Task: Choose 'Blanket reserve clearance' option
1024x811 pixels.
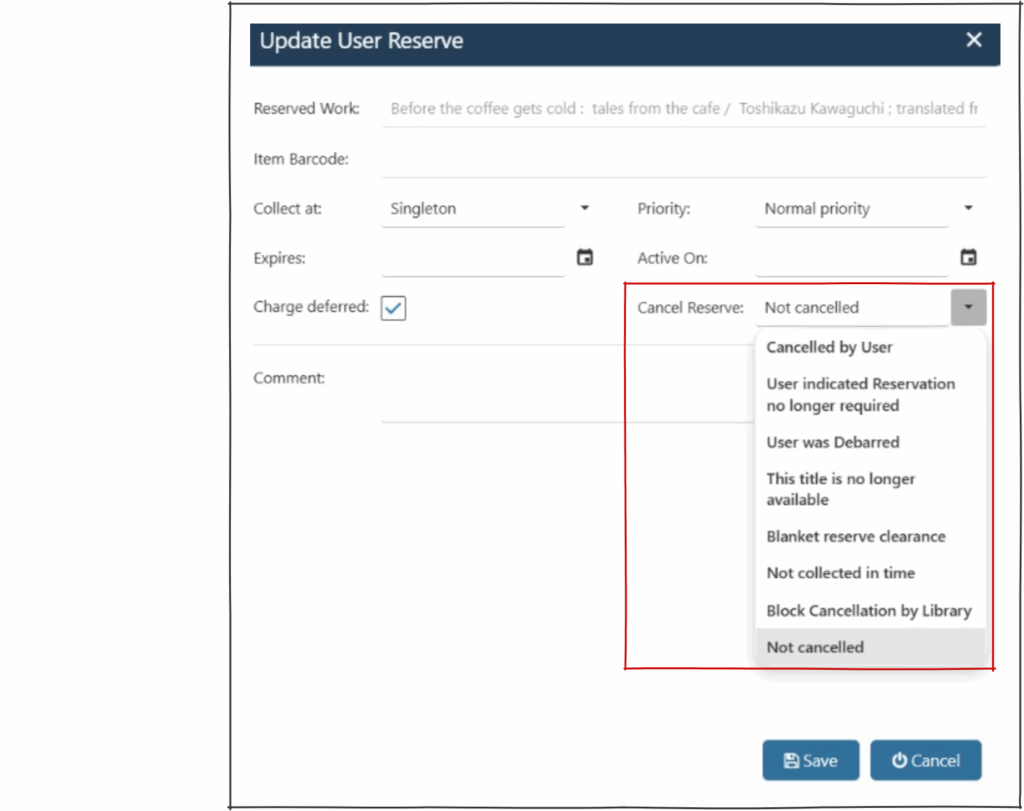Action: coord(855,536)
